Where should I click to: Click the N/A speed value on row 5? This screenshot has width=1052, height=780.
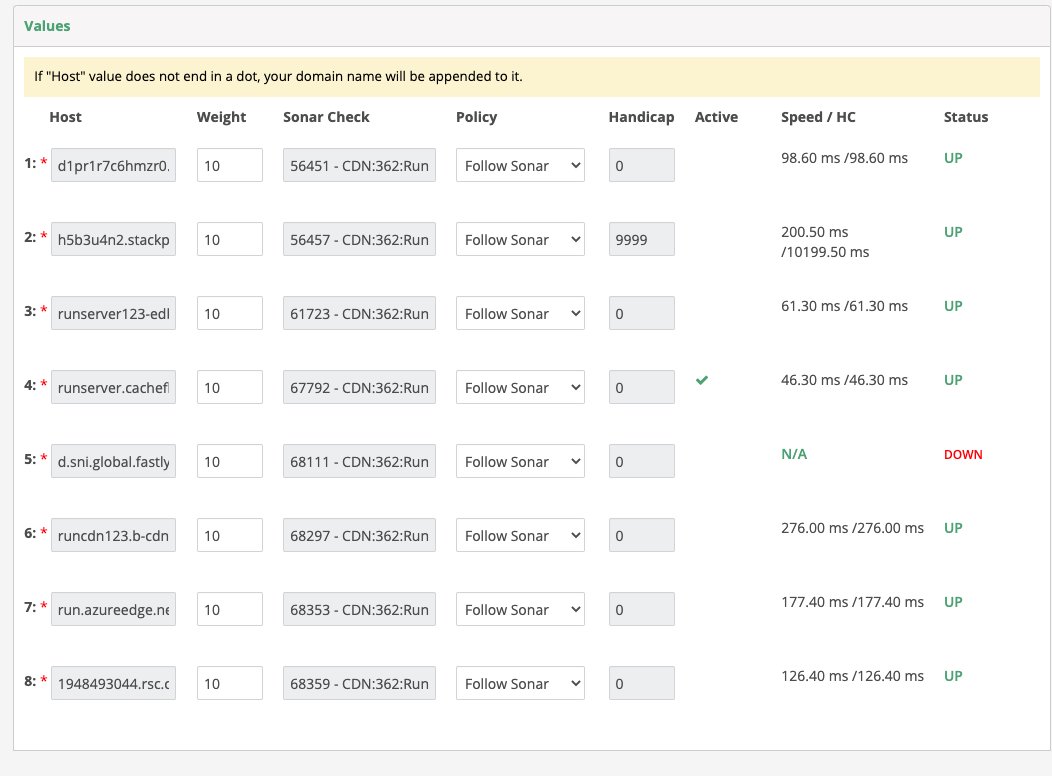[x=794, y=453]
